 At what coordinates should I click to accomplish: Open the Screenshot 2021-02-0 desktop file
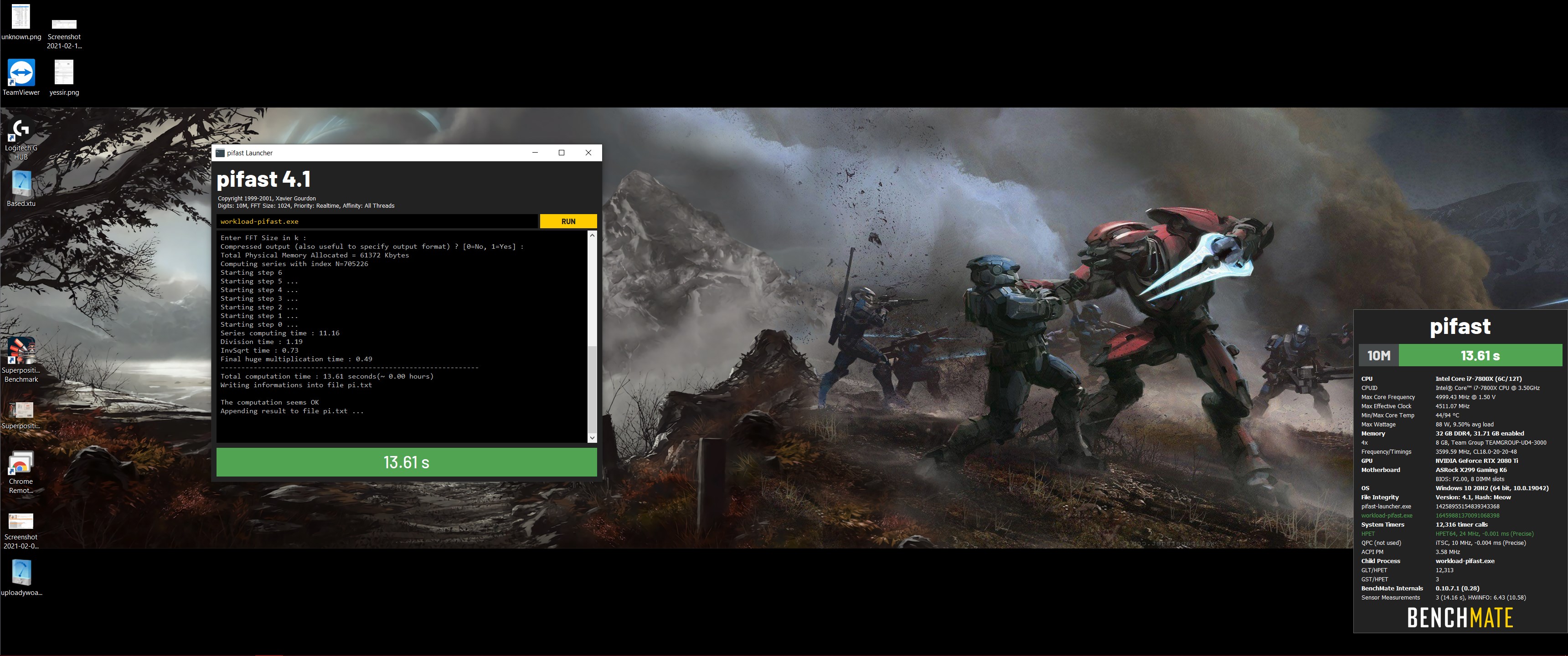(21, 531)
